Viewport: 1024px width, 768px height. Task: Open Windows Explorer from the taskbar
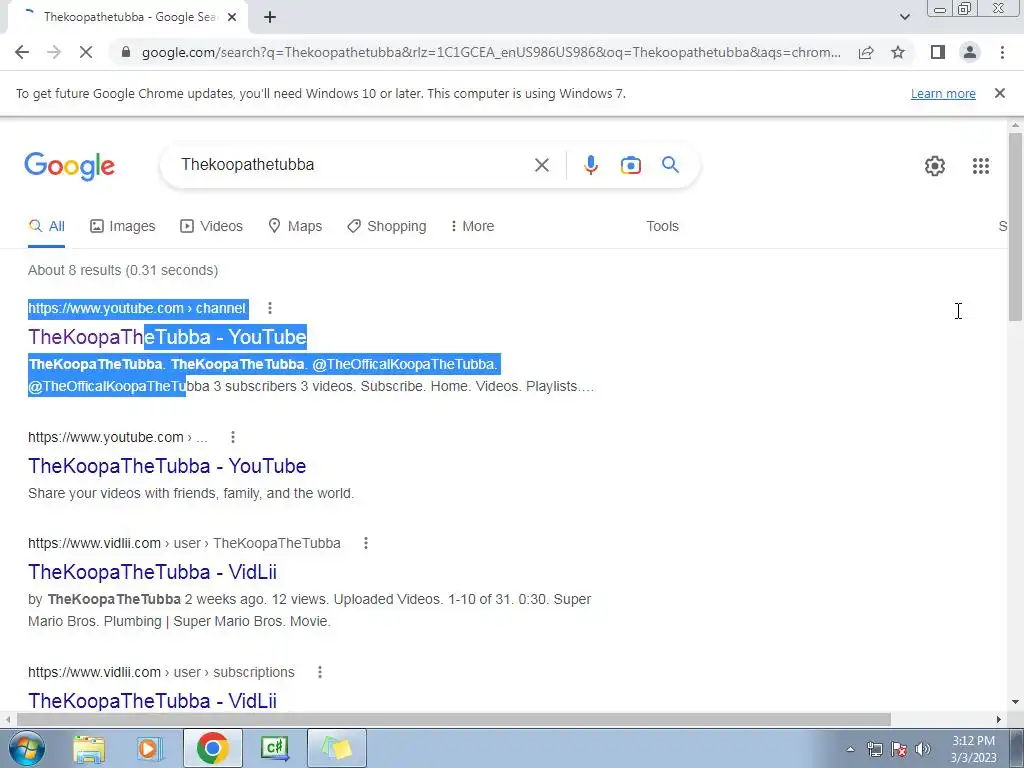[89, 749]
